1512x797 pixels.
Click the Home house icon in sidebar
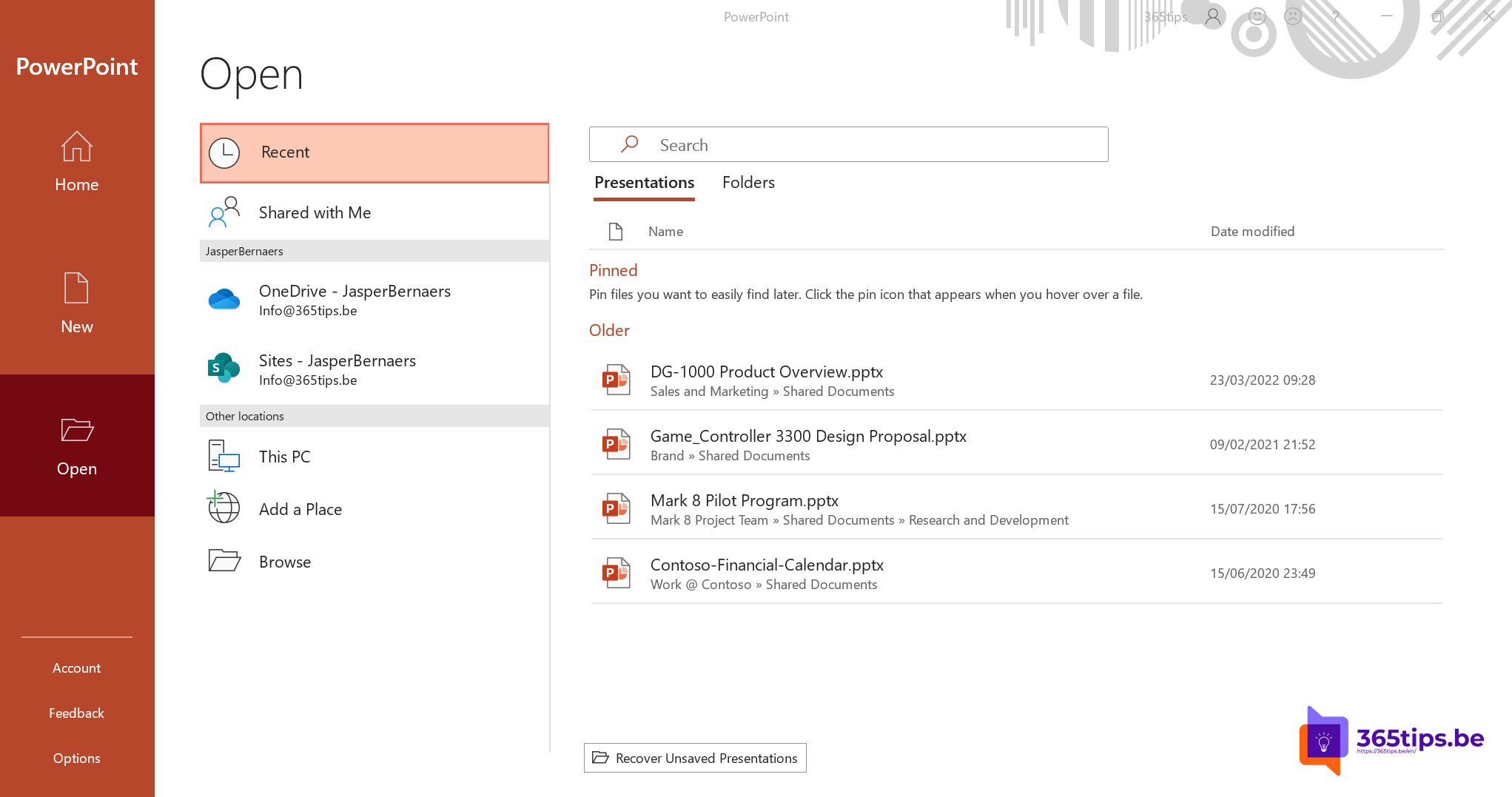(x=76, y=147)
